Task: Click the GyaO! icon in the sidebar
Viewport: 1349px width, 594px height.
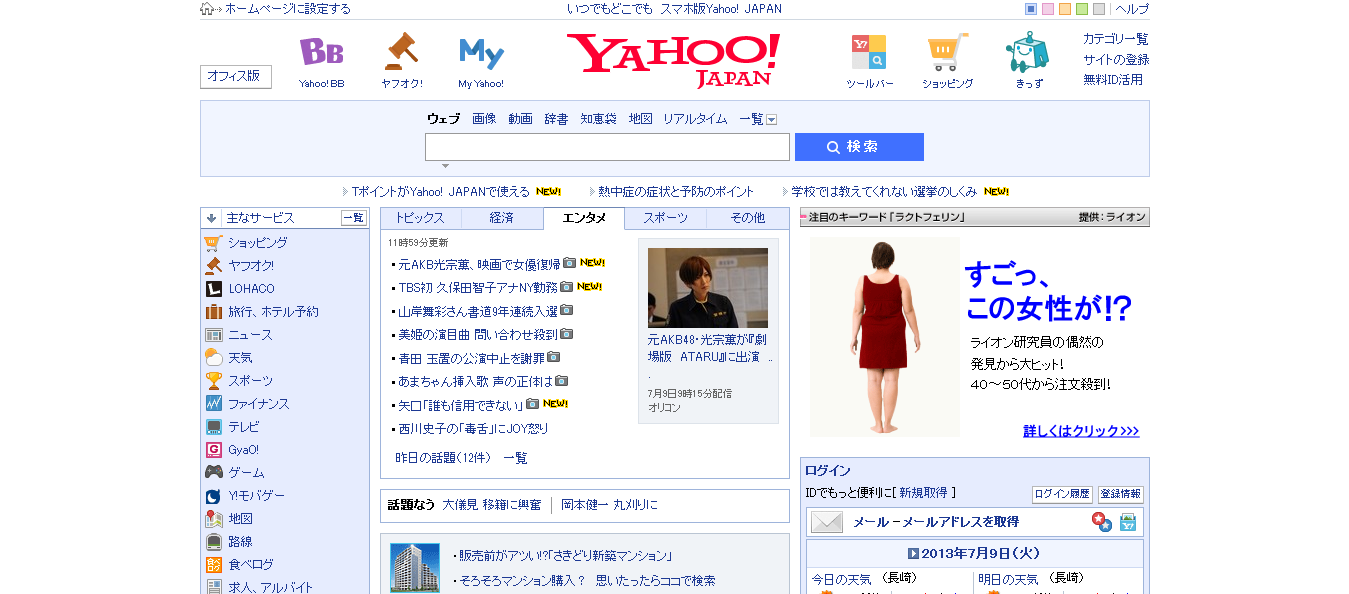Action: point(213,450)
